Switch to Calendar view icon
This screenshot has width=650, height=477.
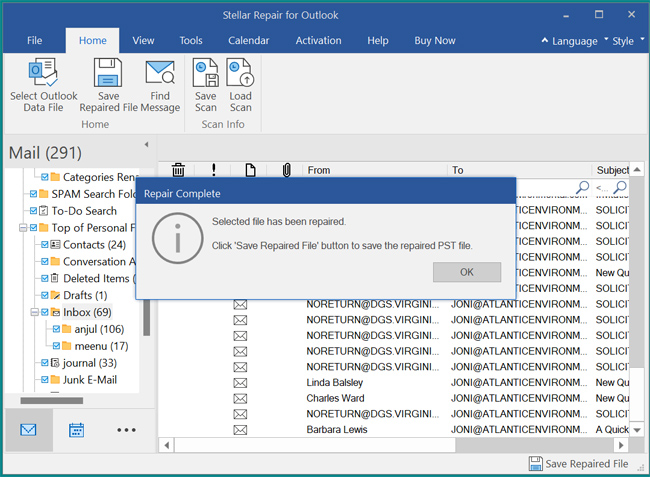click(76, 430)
